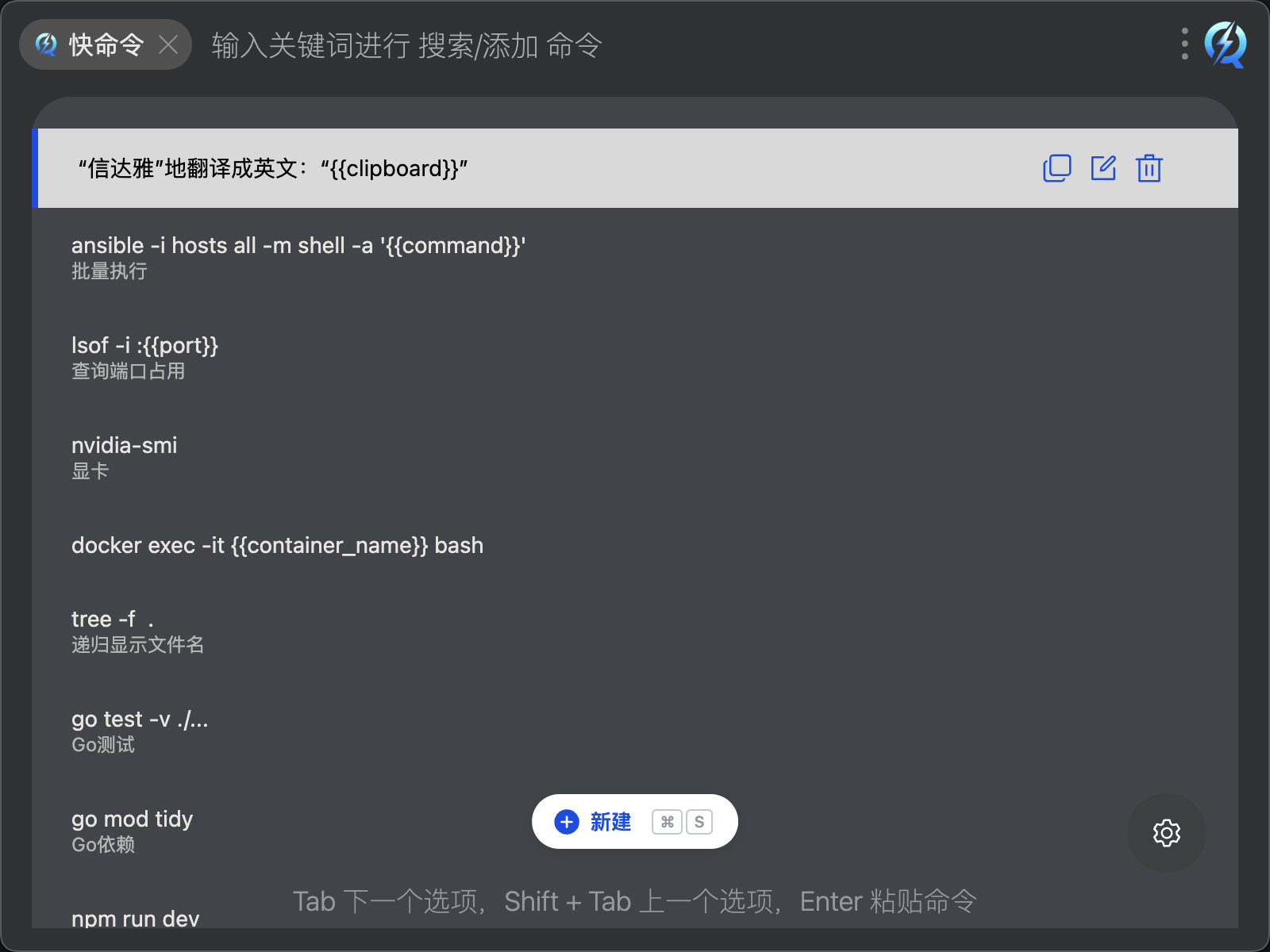Image resolution: width=1270 pixels, height=952 pixels.
Task: Click the 新建 new command button
Action: point(634,822)
